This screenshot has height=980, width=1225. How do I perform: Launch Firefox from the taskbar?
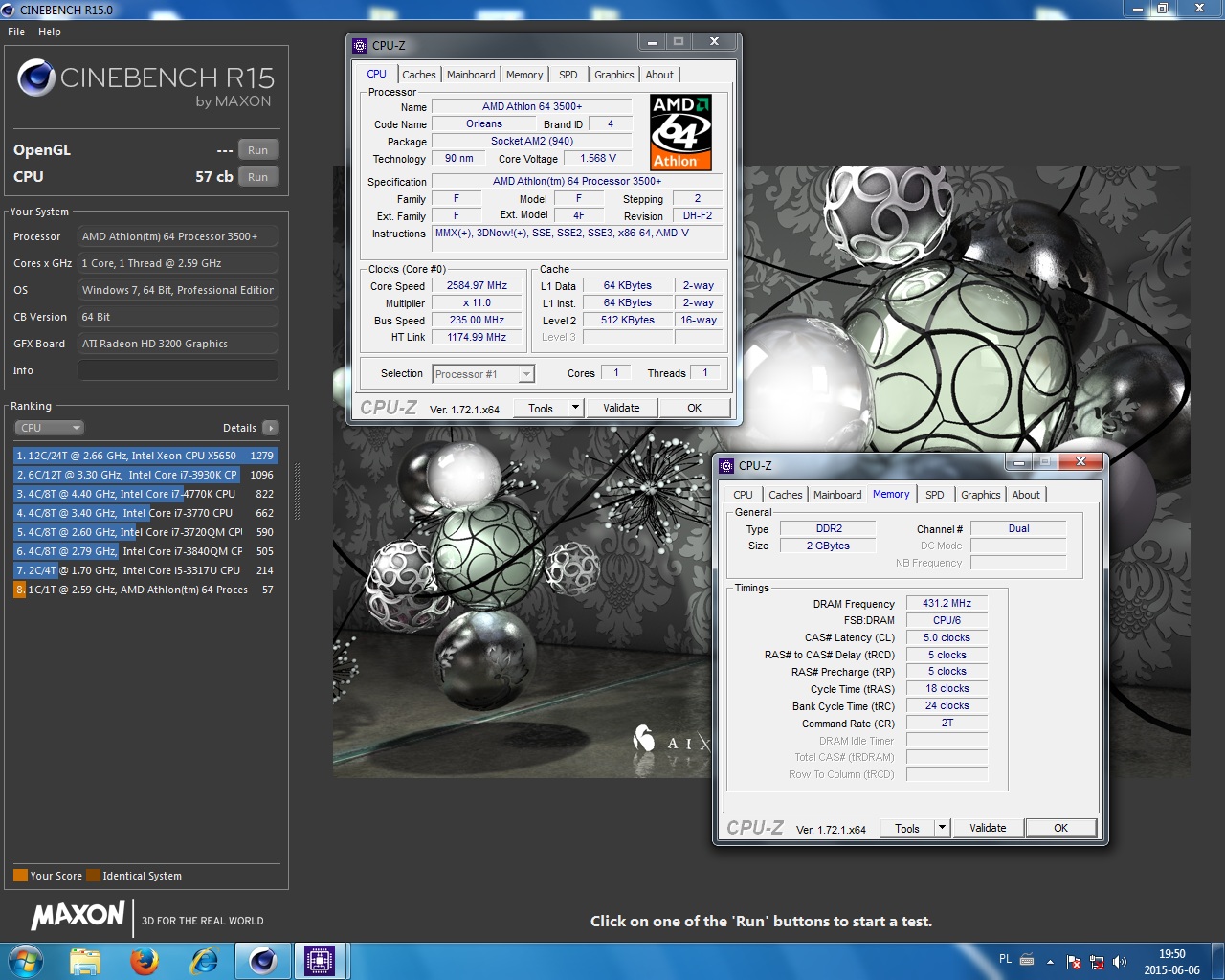click(x=145, y=961)
